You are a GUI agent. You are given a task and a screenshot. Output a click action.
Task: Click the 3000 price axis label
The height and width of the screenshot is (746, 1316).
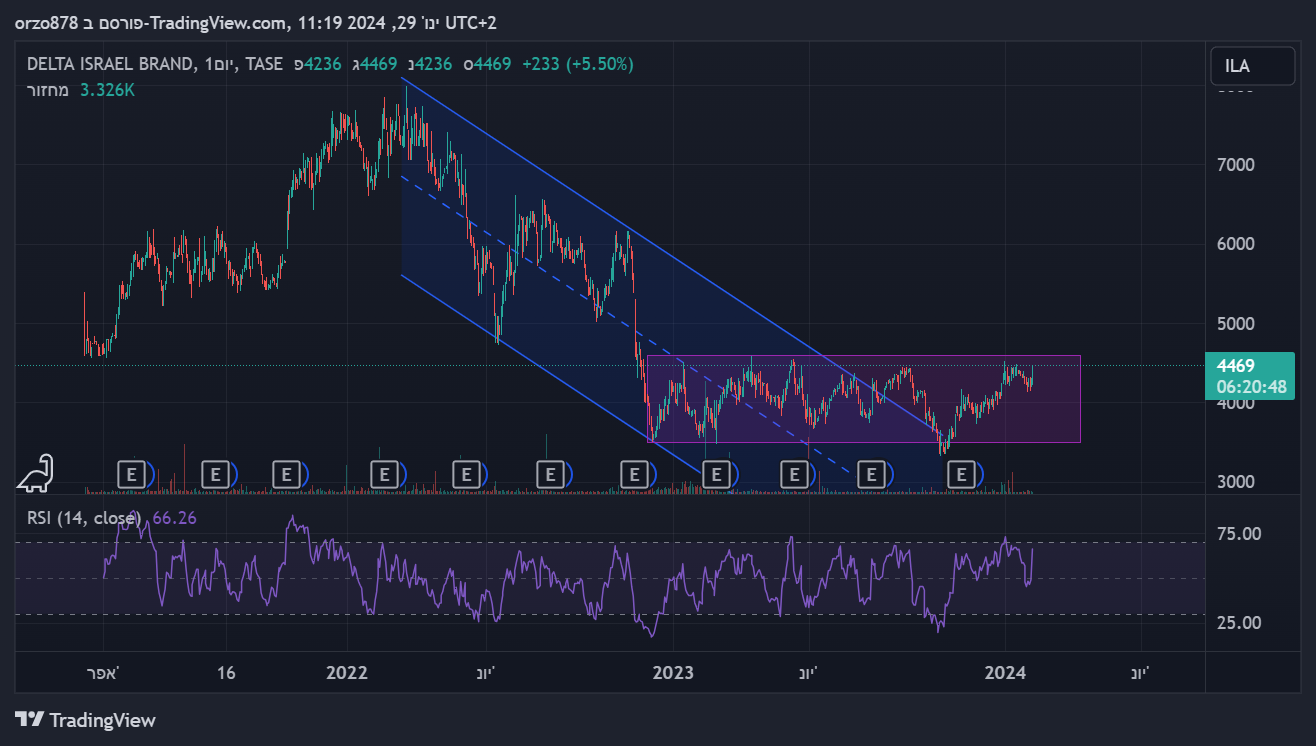(x=1236, y=482)
